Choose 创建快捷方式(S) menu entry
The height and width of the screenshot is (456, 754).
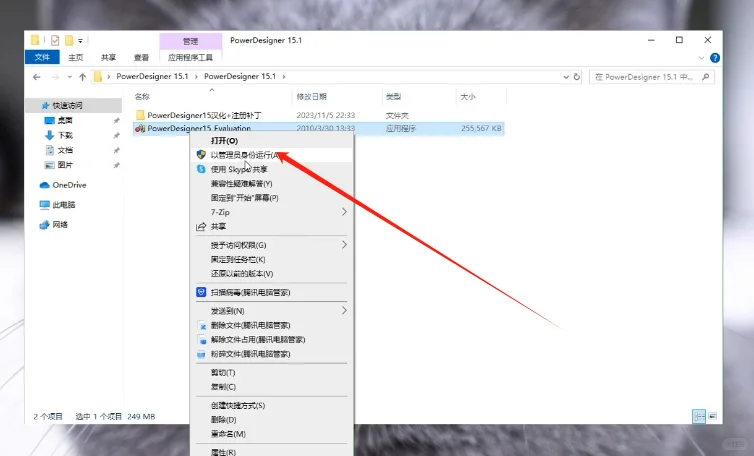pos(272,405)
